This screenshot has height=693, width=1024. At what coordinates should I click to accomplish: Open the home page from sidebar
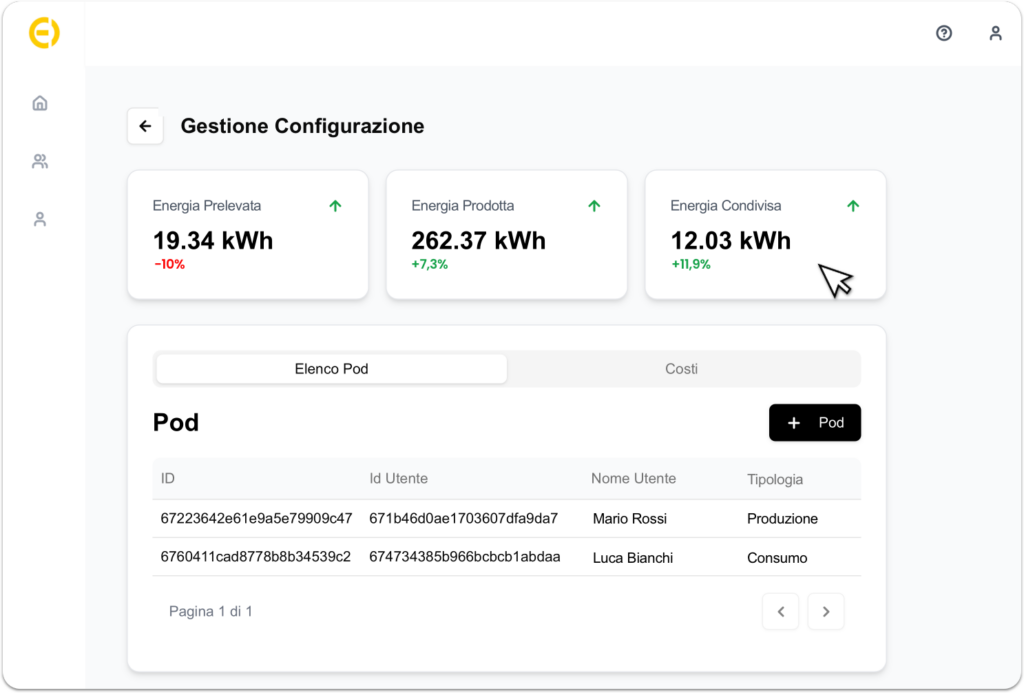point(40,103)
